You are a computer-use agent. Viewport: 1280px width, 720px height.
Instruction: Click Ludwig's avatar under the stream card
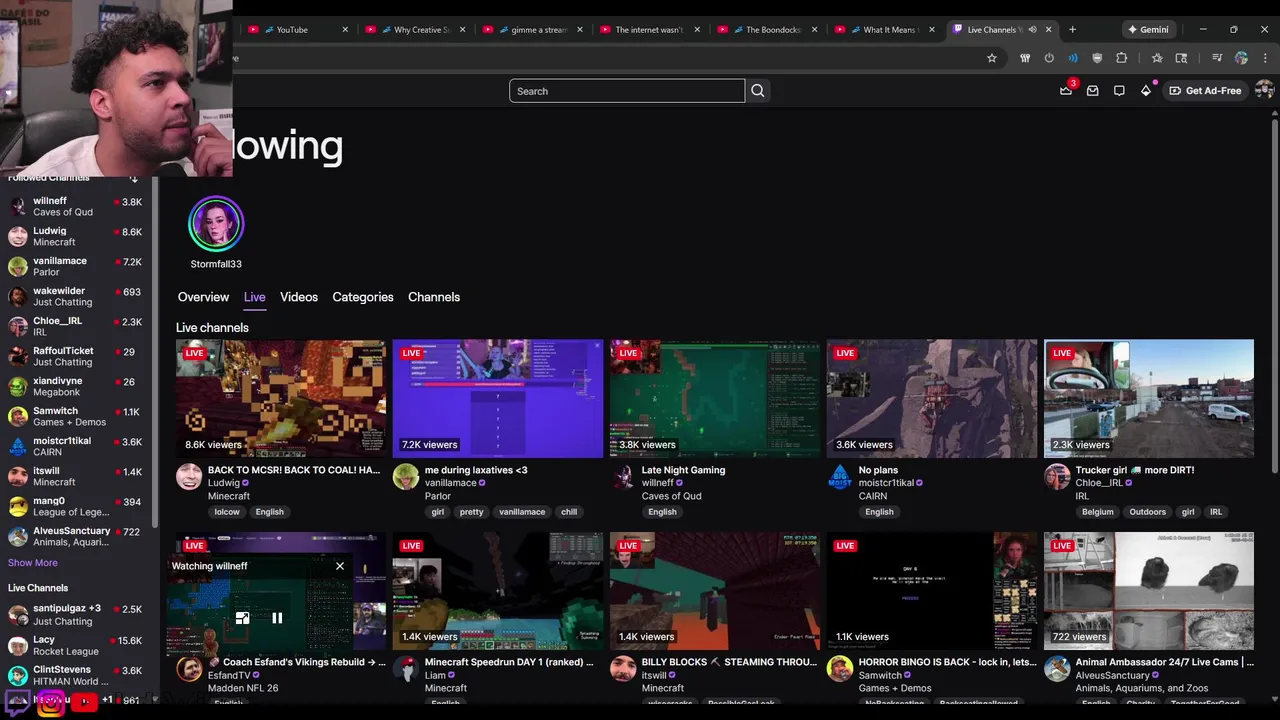coord(189,476)
